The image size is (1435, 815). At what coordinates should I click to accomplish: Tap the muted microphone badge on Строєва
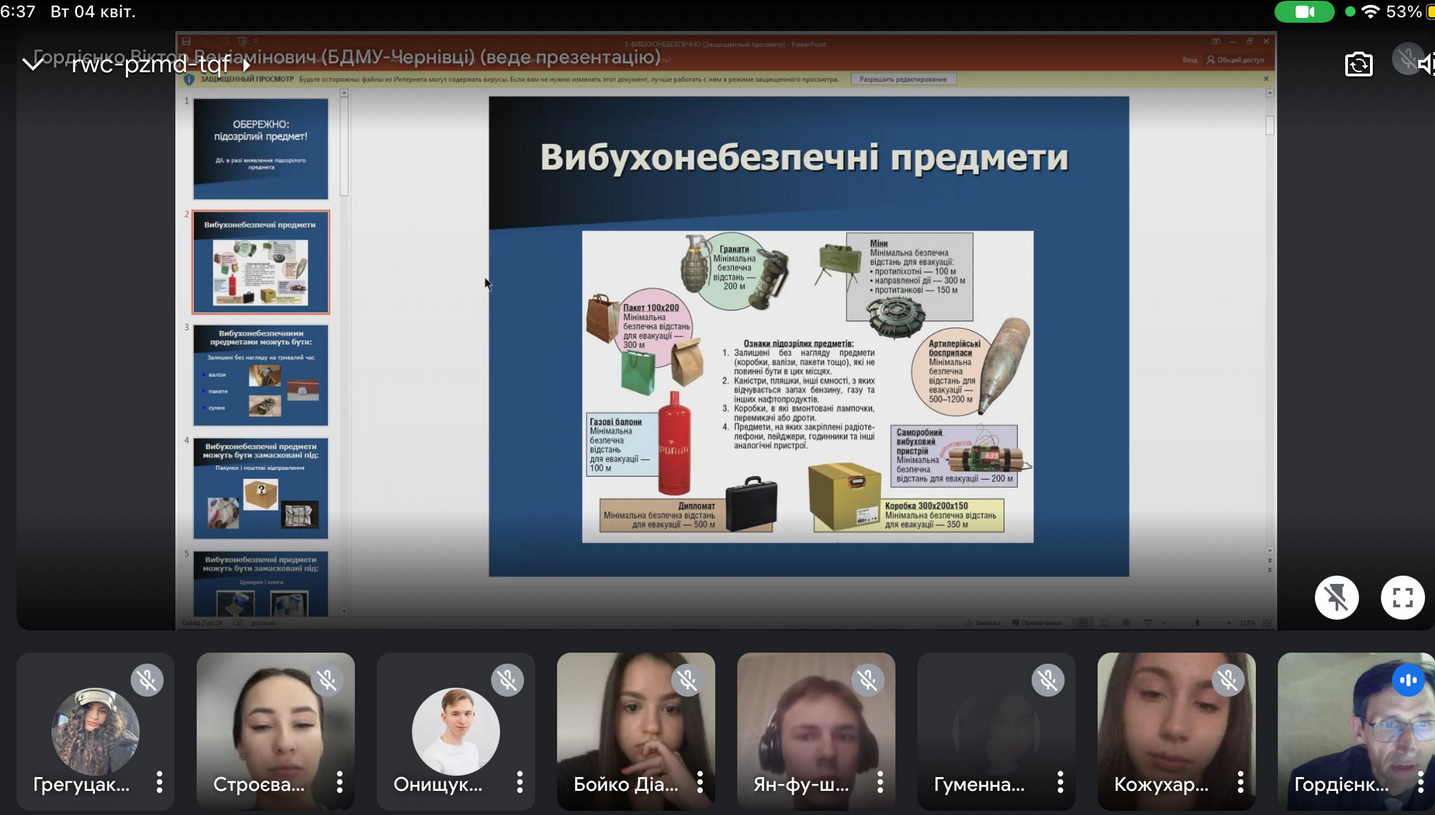click(326, 681)
